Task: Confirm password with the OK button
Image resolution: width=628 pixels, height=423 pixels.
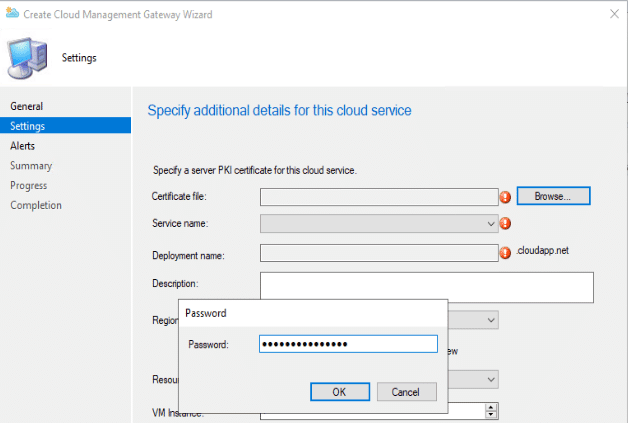Action: pos(339,392)
